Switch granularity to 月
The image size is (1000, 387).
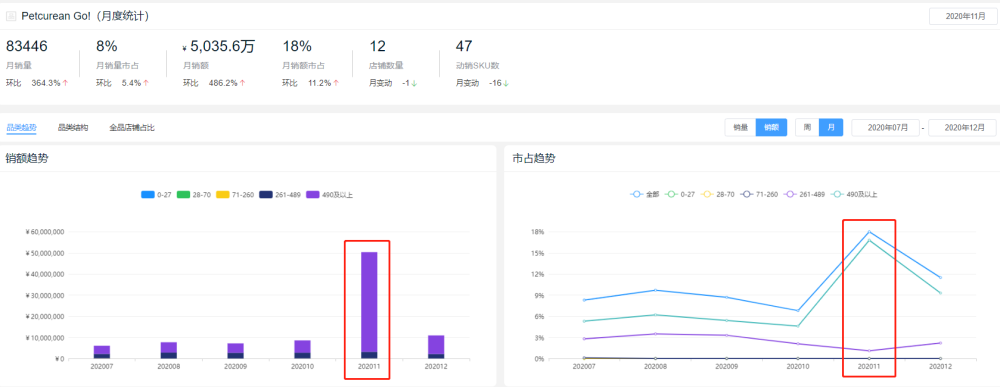point(831,128)
